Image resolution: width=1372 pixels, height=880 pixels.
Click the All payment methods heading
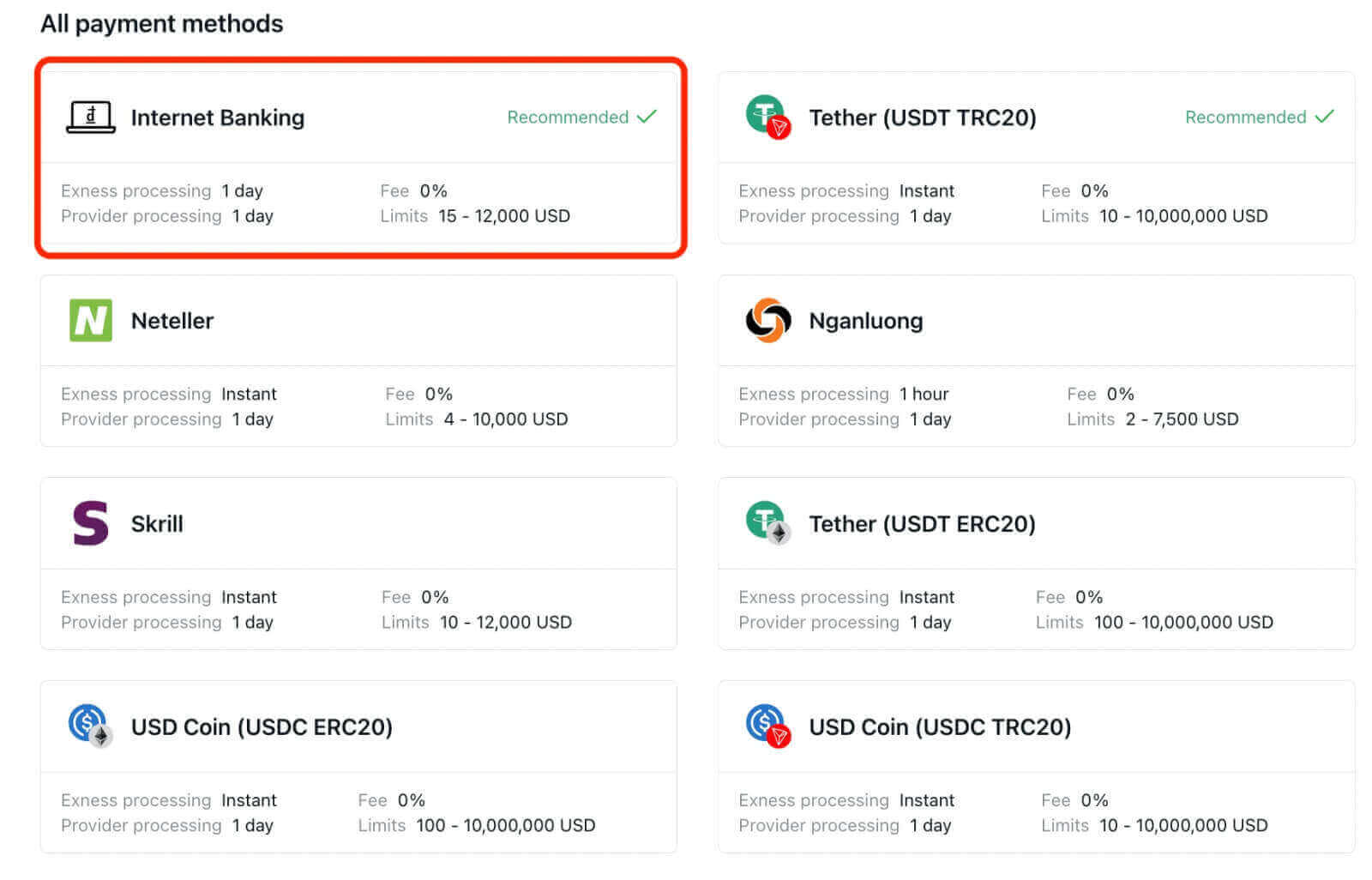pos(162,23)
